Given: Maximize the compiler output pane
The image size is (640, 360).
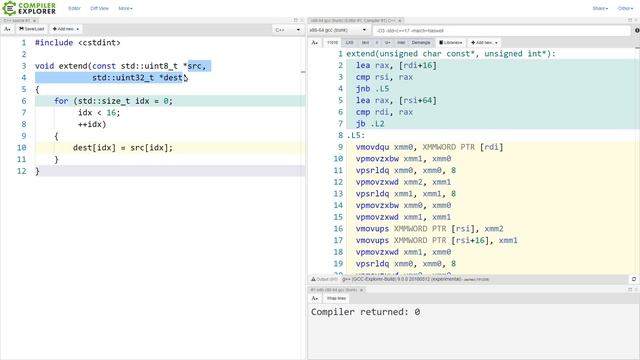Looking at the screenshot, I should click(x=630, y=20).
